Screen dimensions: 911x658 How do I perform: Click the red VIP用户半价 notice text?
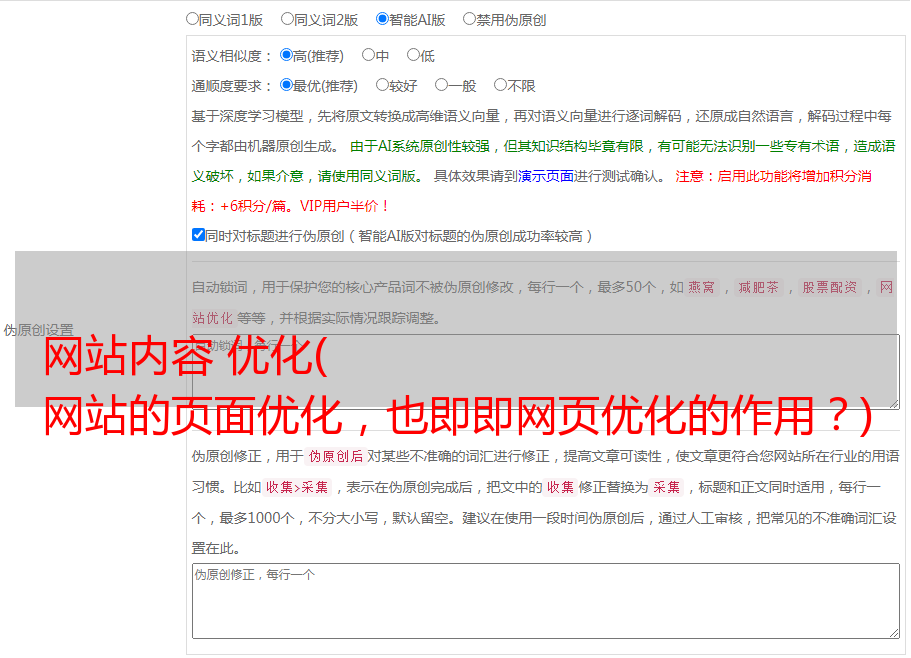click(345, 206)
